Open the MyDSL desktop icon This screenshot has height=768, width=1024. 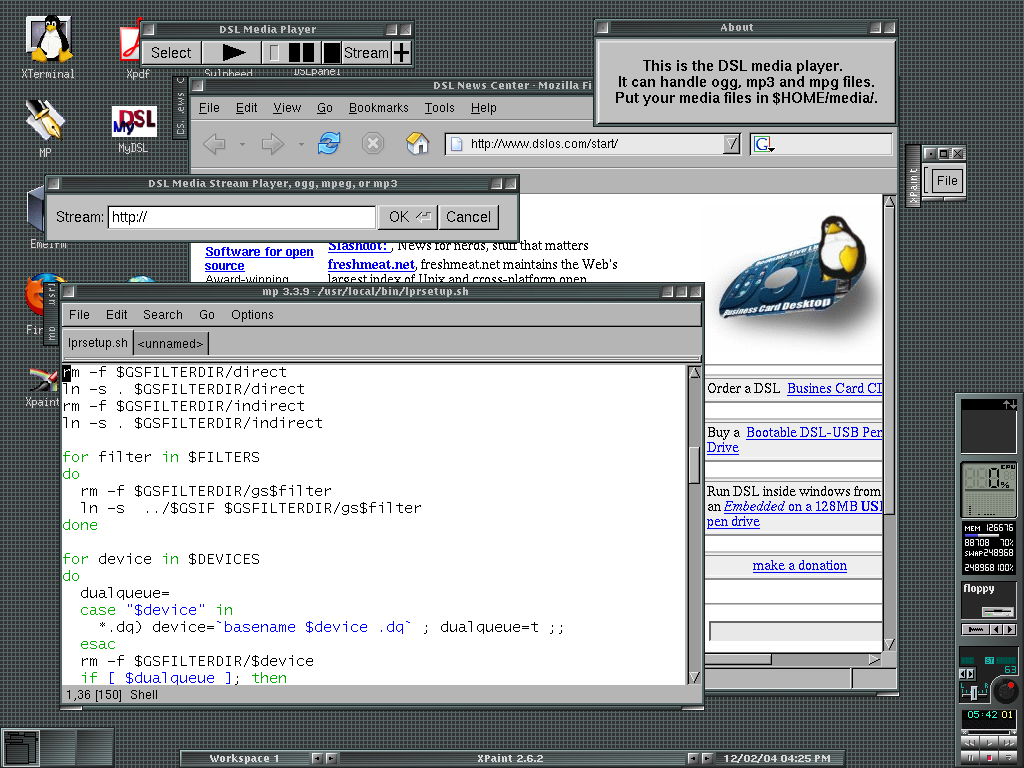click(134, 129)
